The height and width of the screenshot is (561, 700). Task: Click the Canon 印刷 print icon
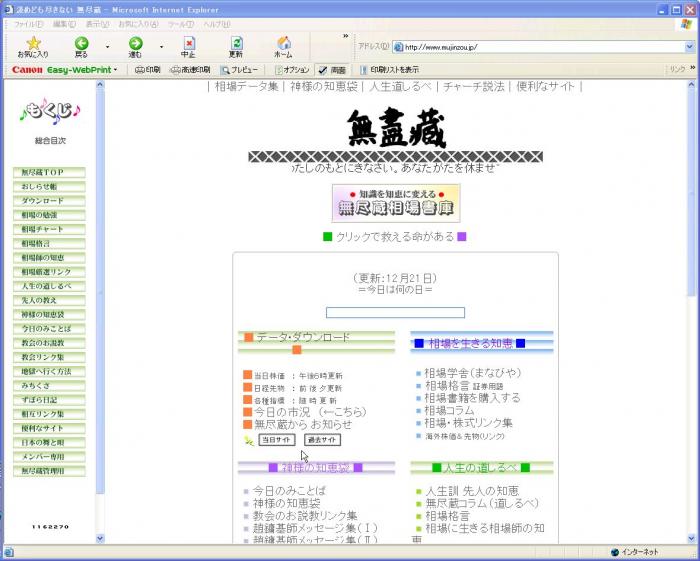tap(146, 70)
